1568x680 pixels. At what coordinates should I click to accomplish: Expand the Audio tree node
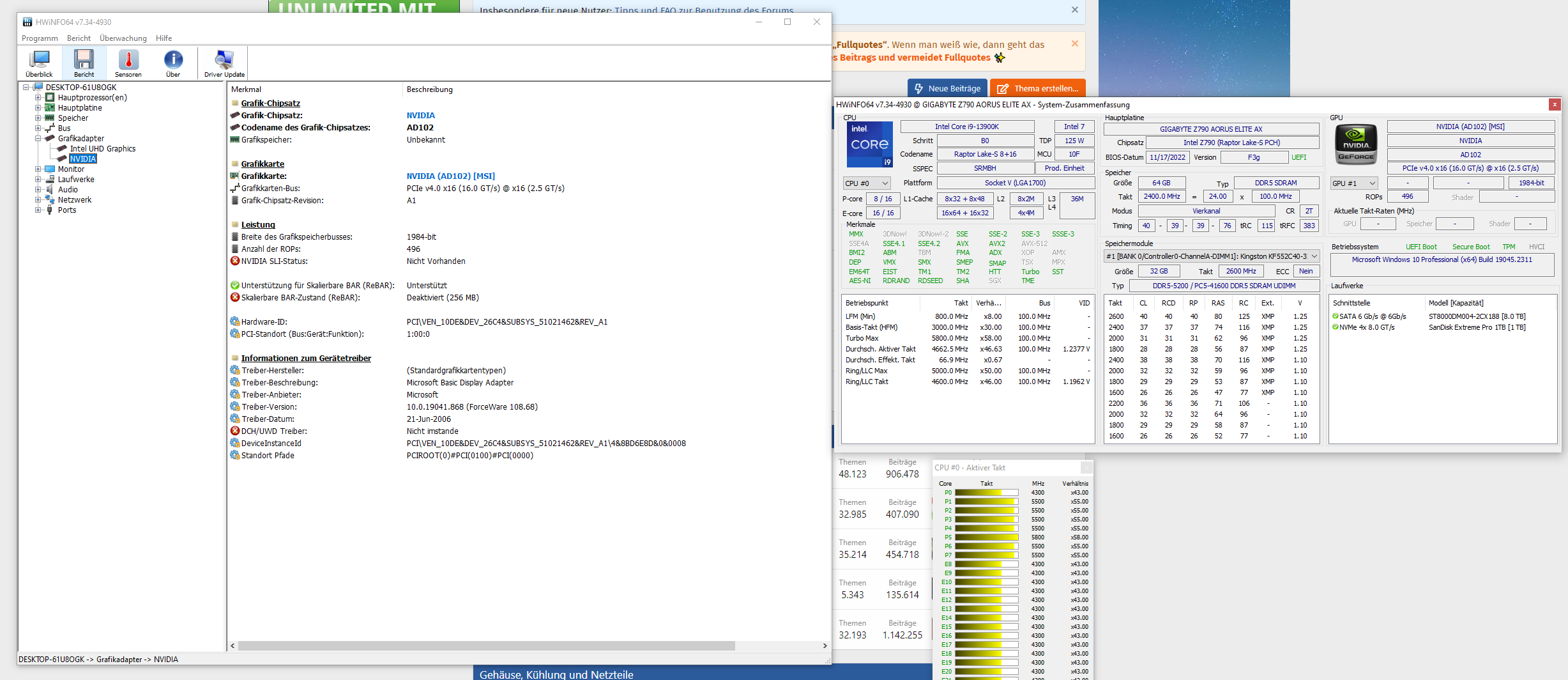[x=38, y=190]
